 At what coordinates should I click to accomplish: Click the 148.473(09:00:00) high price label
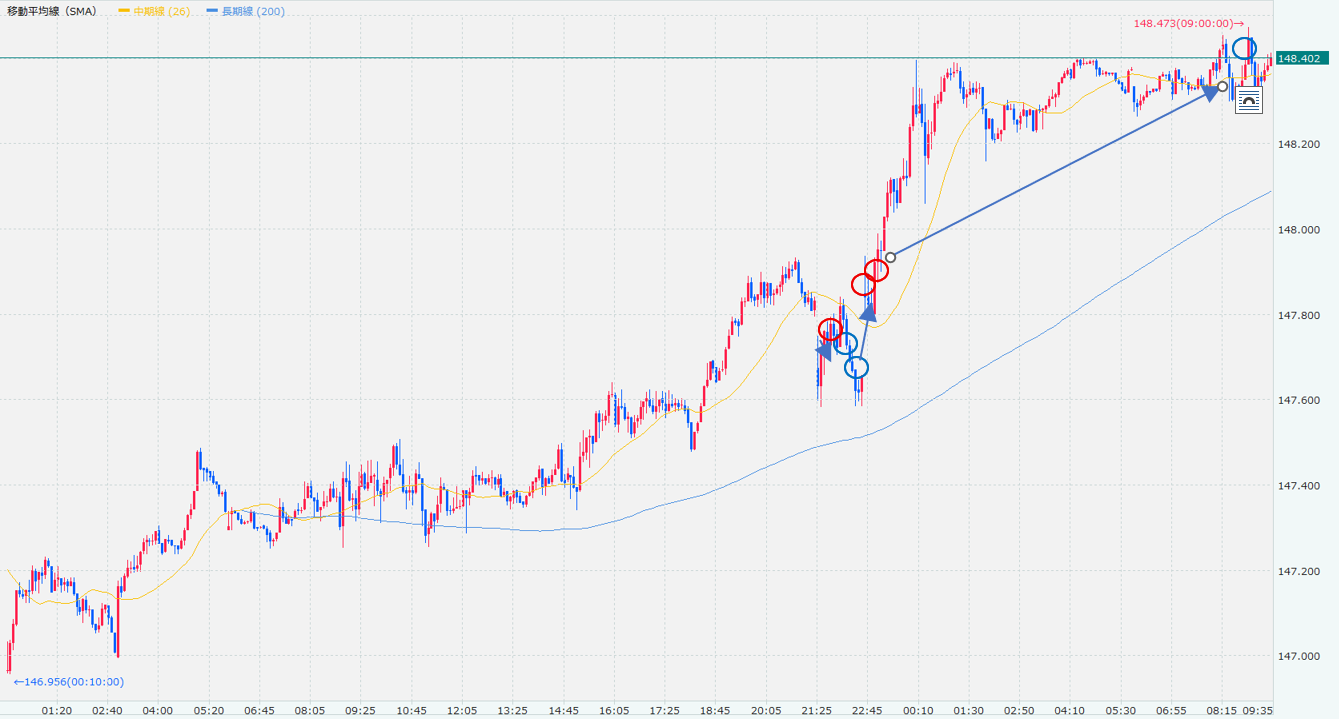[1187, 23]
